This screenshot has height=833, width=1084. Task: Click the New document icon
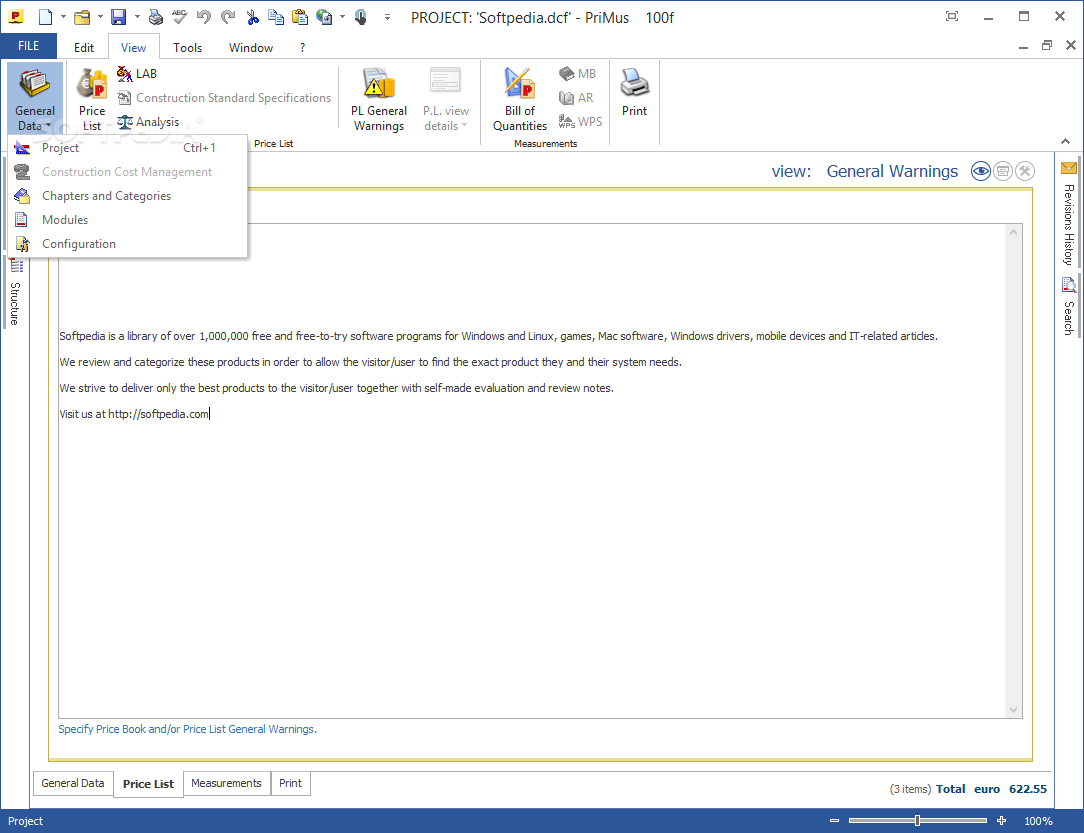[46, 17]
